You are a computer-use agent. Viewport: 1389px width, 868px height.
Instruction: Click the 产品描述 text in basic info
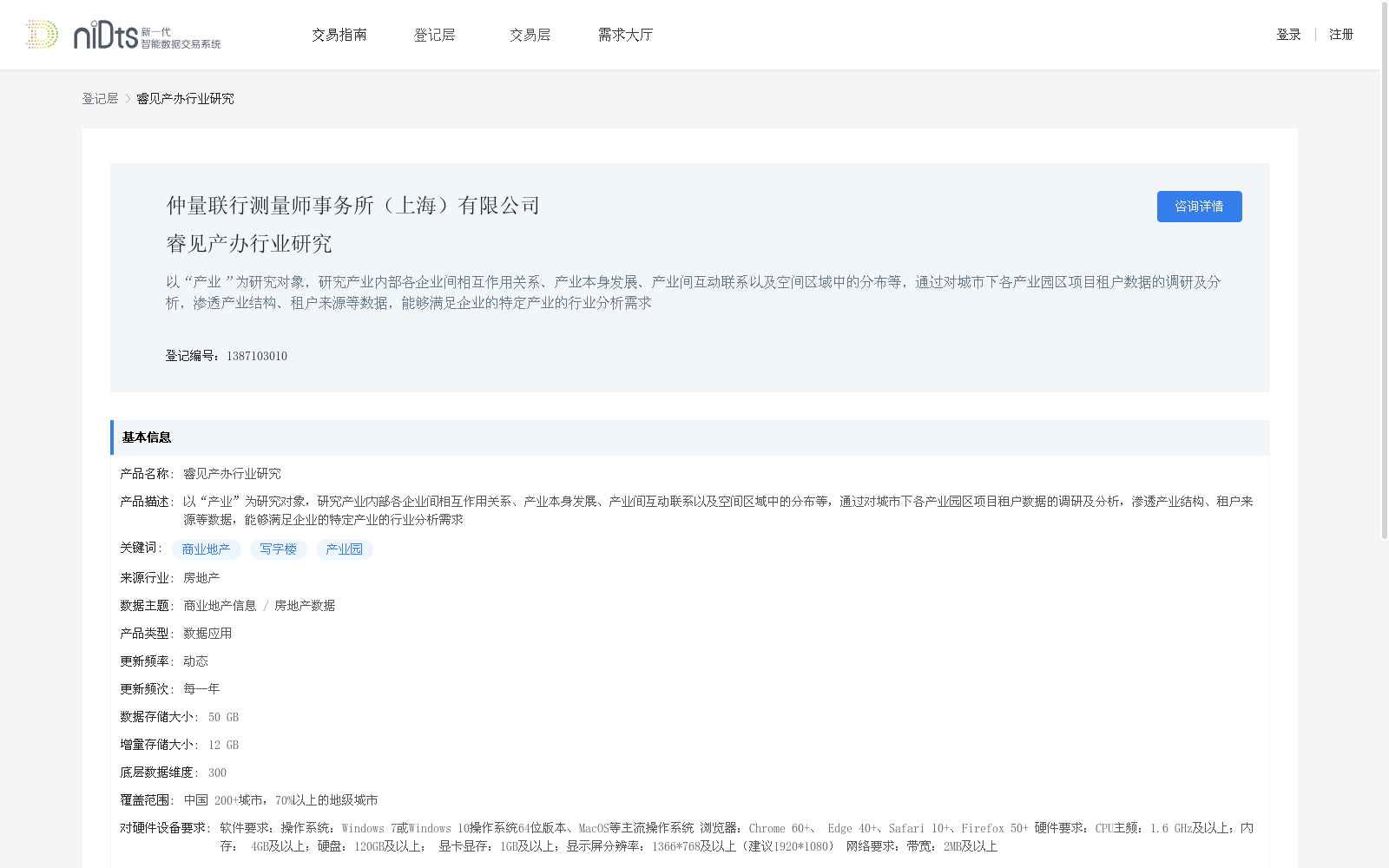[x=718, y=510]
